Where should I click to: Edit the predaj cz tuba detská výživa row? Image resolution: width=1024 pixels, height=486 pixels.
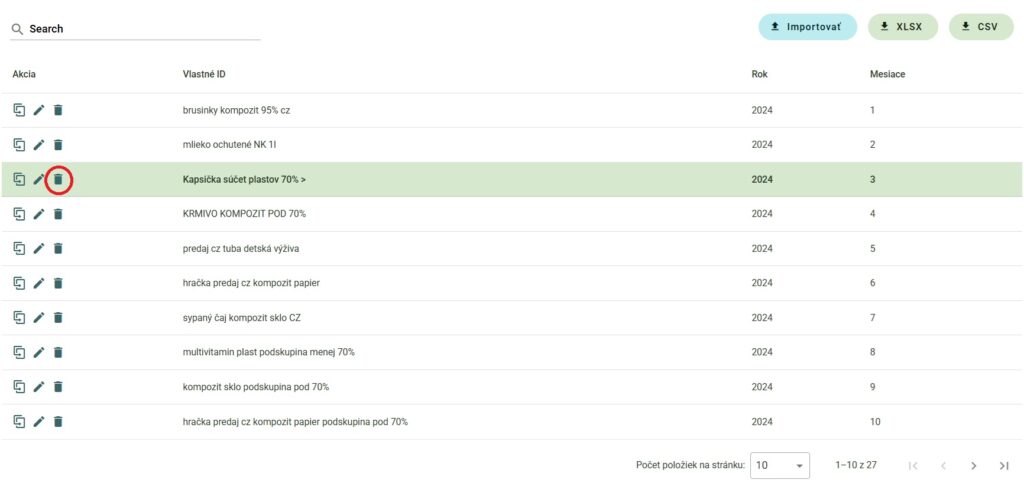point(39,249)
